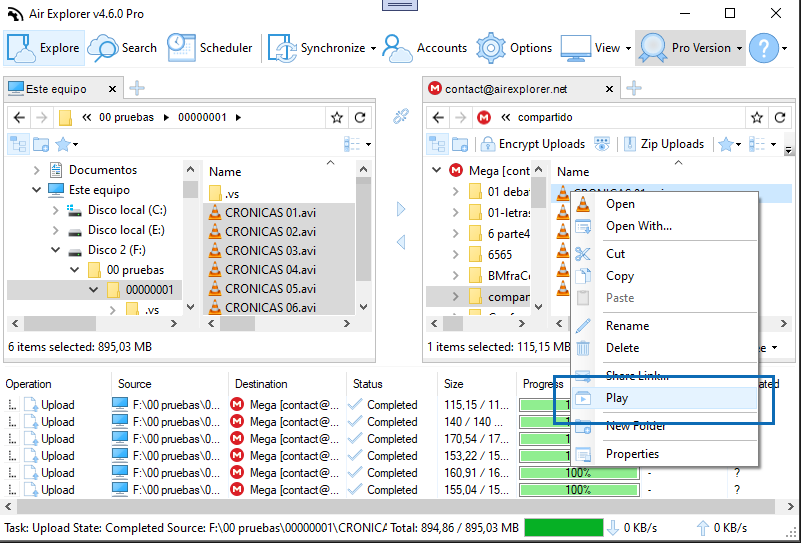
Task: Toggle Zip Uploads
Action: 664,144
